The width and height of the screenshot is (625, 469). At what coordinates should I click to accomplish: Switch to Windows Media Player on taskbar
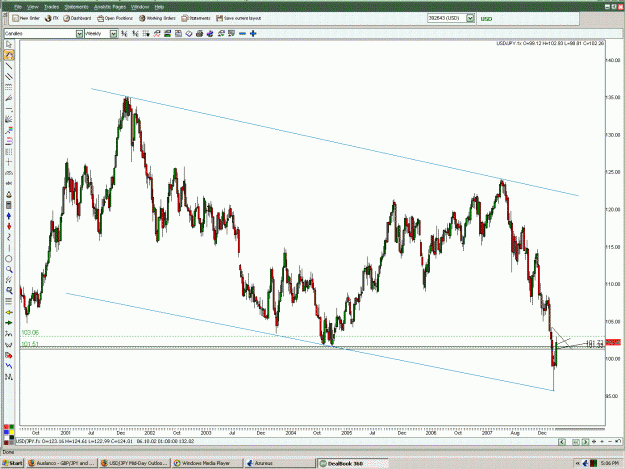click(x=206, y=463)
